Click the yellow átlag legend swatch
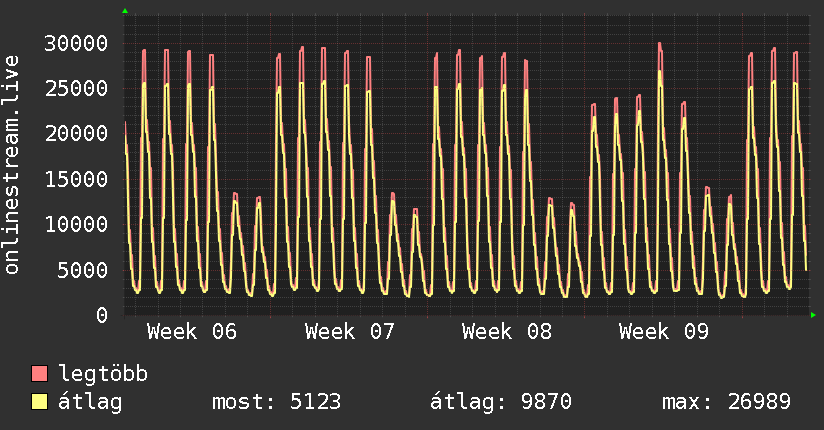 [40, 403]
